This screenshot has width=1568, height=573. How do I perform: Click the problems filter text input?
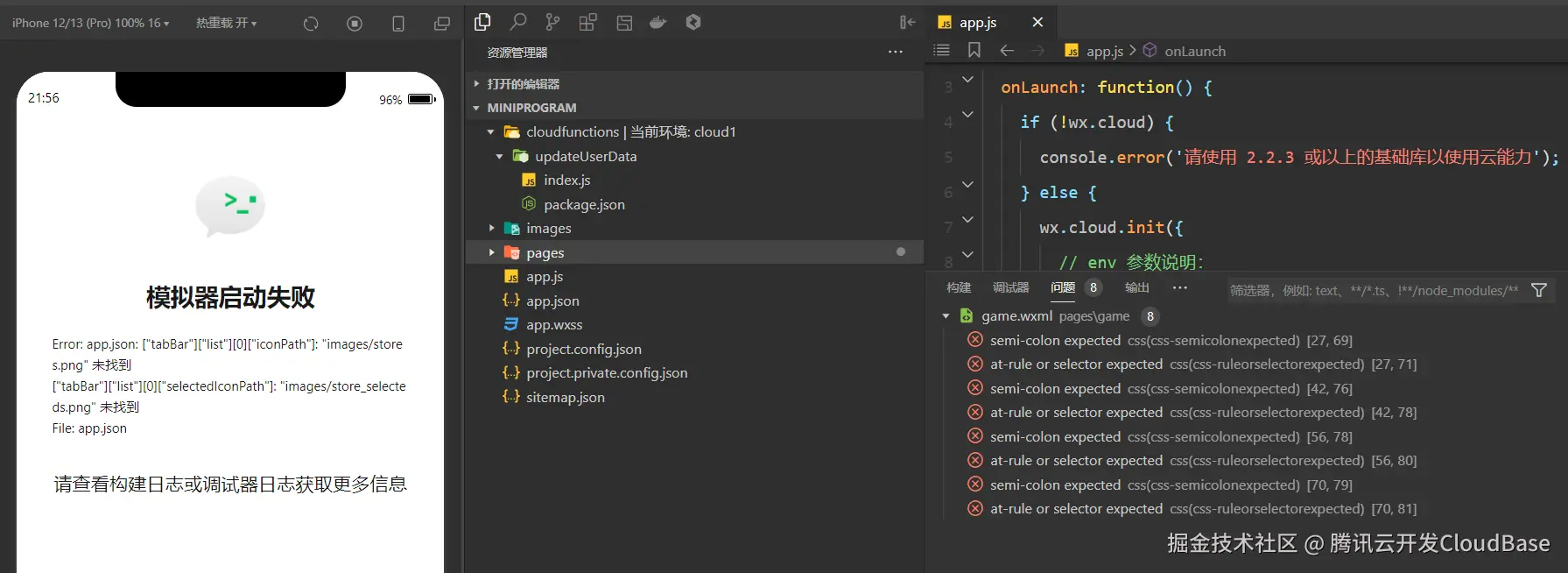1373,290
